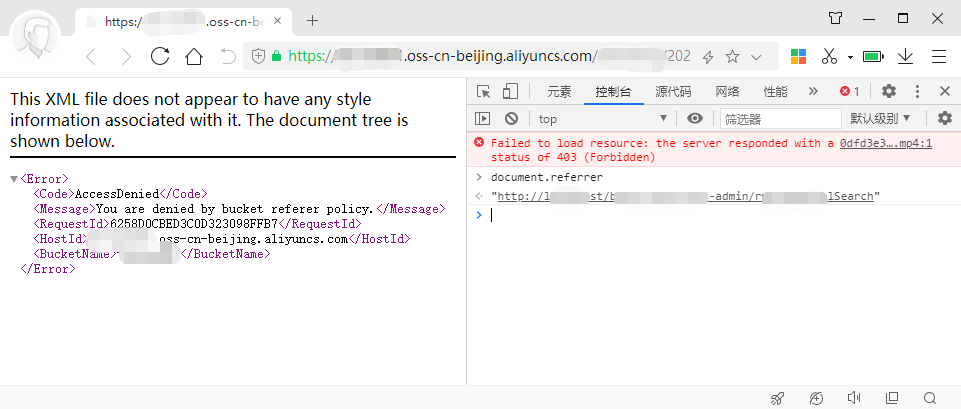Open zoom magnifier in status bar
Image resolution: width=961 pixels, height=409 pixels.
point(930,397)
